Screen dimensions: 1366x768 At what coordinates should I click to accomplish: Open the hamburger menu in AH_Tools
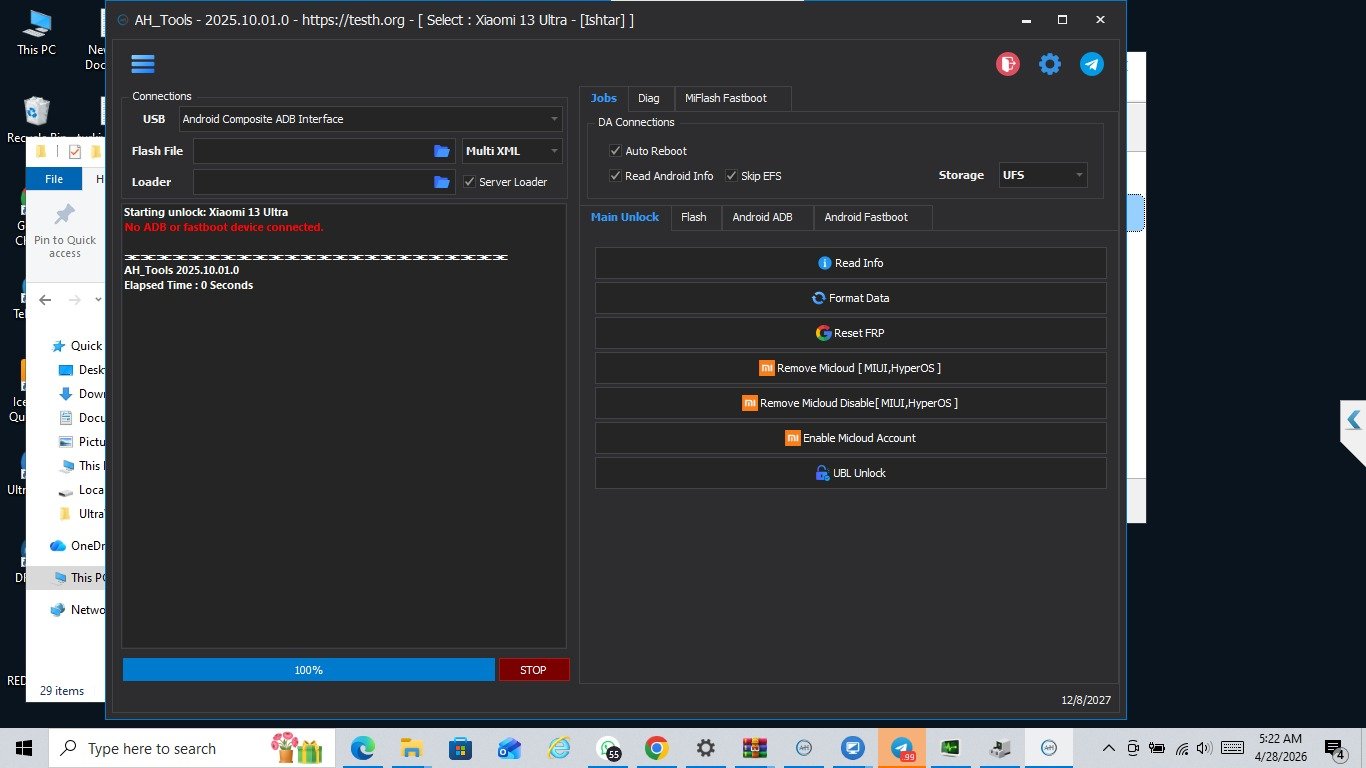143,64
